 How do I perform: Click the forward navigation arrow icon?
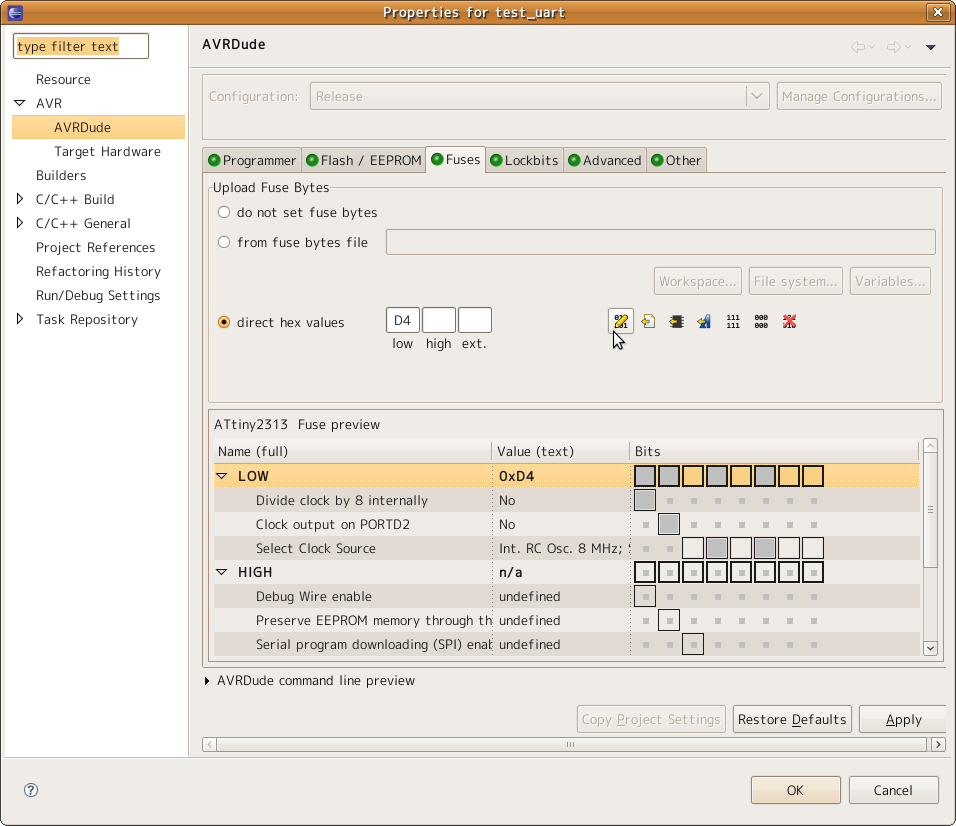(x=894, y=47)
